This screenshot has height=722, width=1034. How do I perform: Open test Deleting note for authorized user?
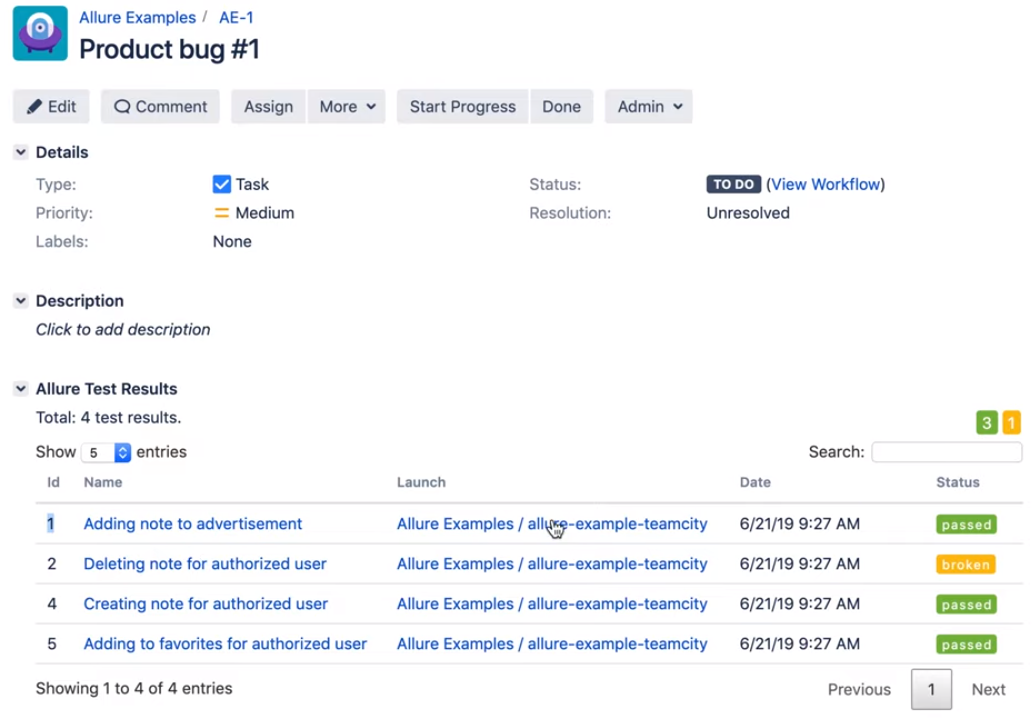205,564
